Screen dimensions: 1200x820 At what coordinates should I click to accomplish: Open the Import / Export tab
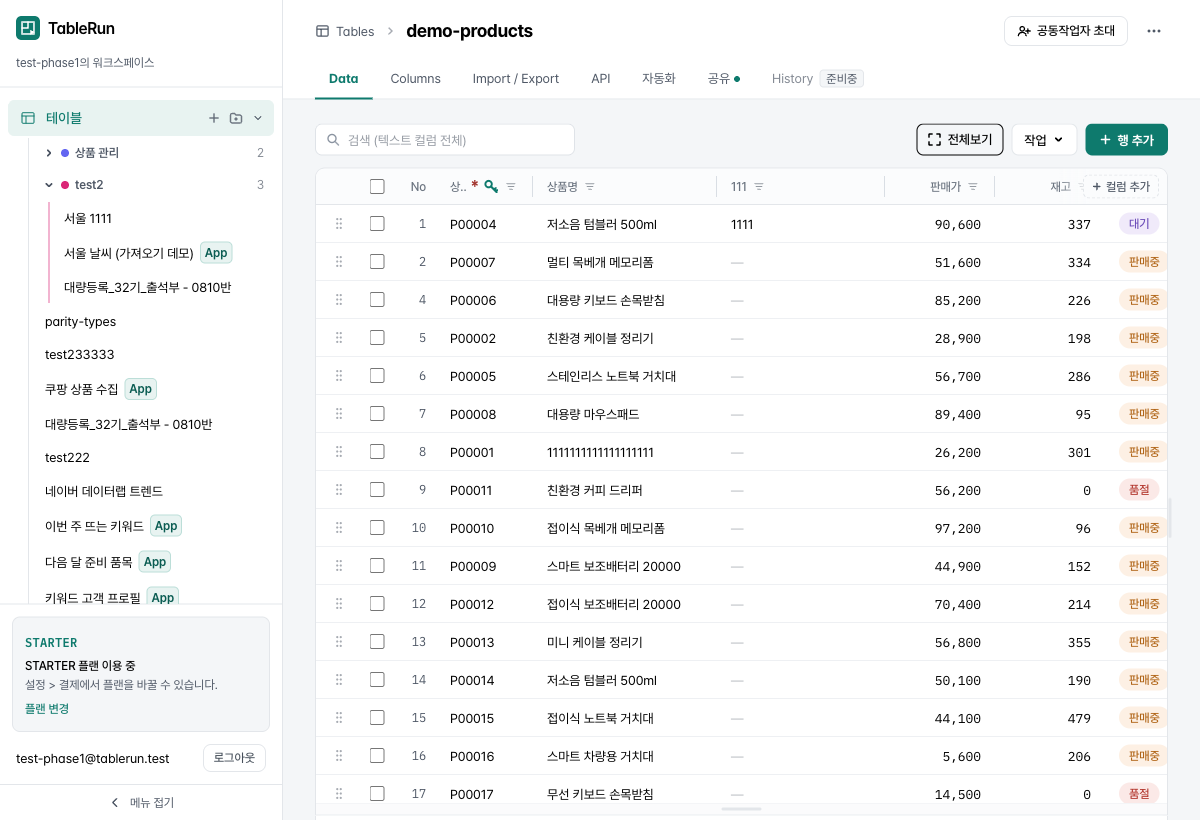click(516, 78)
